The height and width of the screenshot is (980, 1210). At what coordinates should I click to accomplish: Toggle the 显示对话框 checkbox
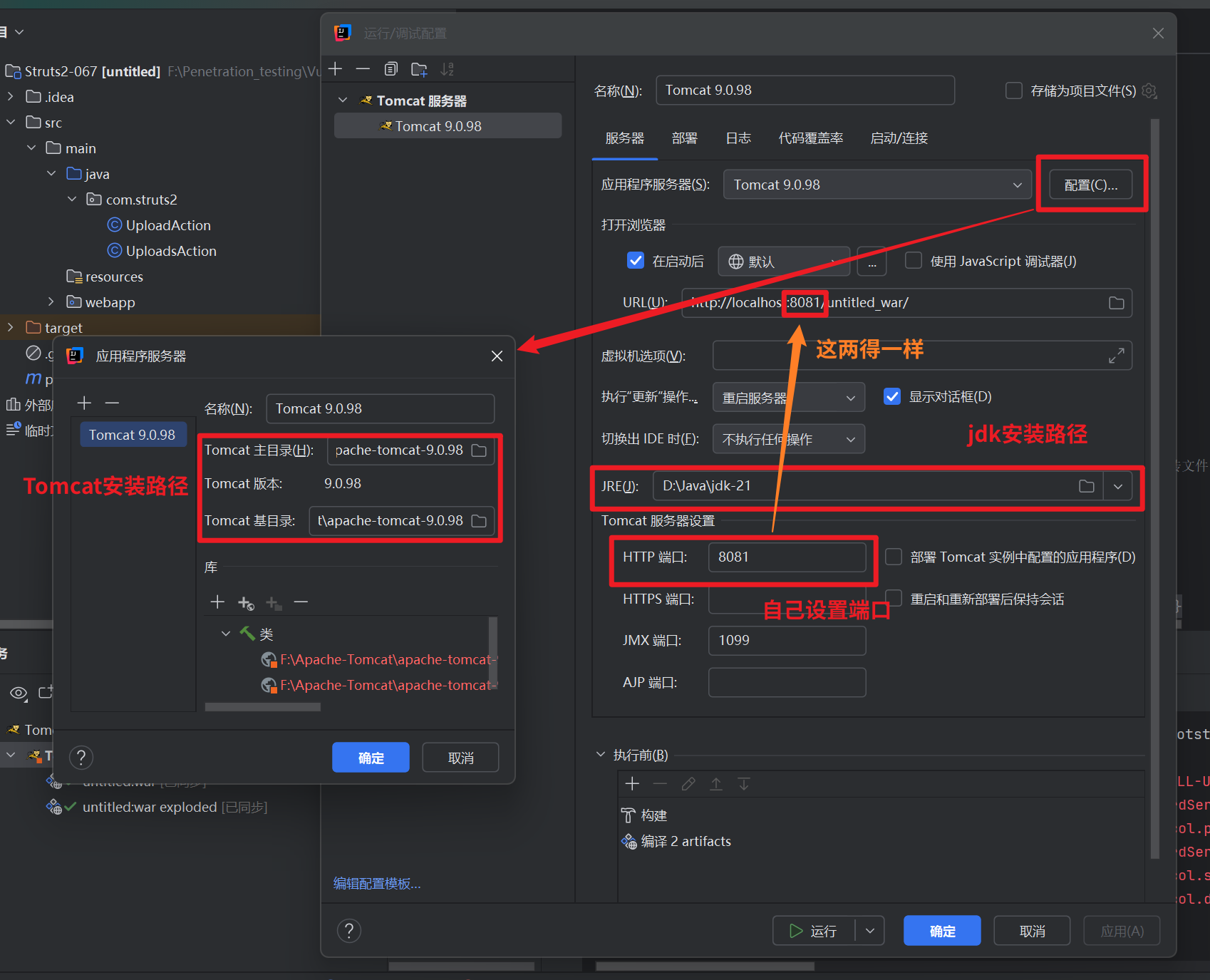coord(891,397)
